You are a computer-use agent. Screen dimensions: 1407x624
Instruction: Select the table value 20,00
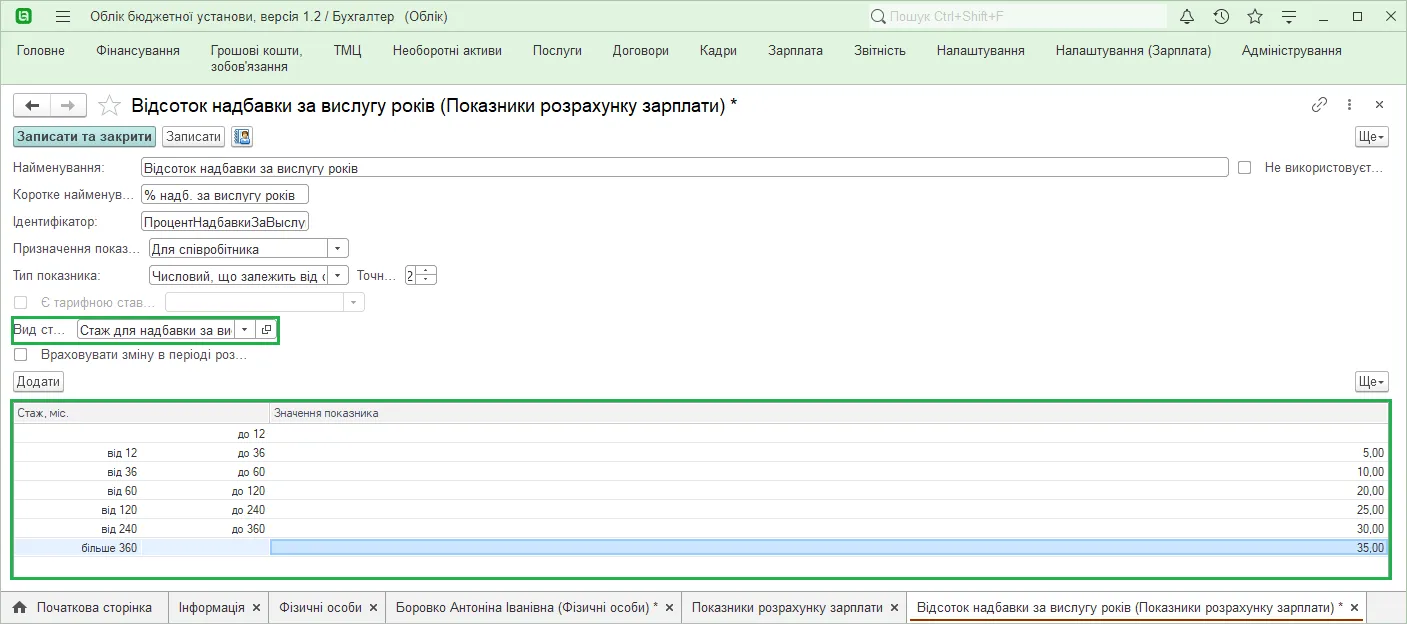coord(1369,491)
